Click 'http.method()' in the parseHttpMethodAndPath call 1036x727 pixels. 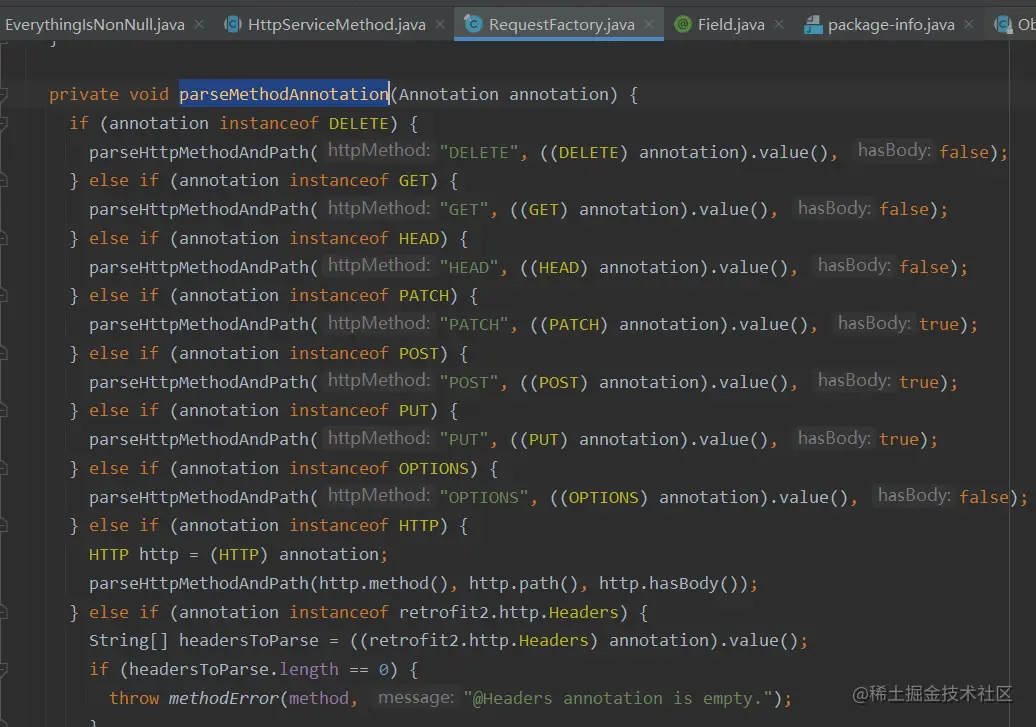pyautogui.click(x=384, y=584)
